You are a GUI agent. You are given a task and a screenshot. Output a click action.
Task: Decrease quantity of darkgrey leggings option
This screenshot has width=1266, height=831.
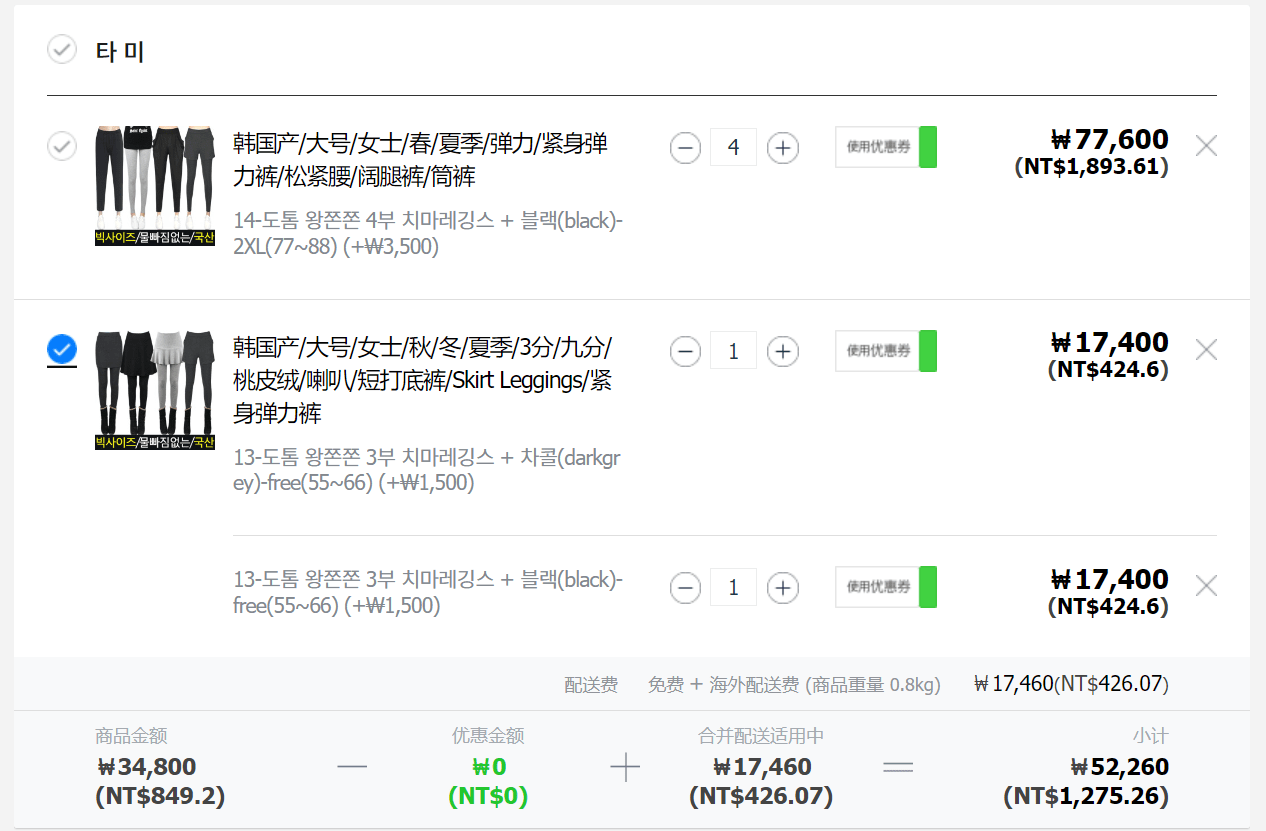(x=685, y=351)
